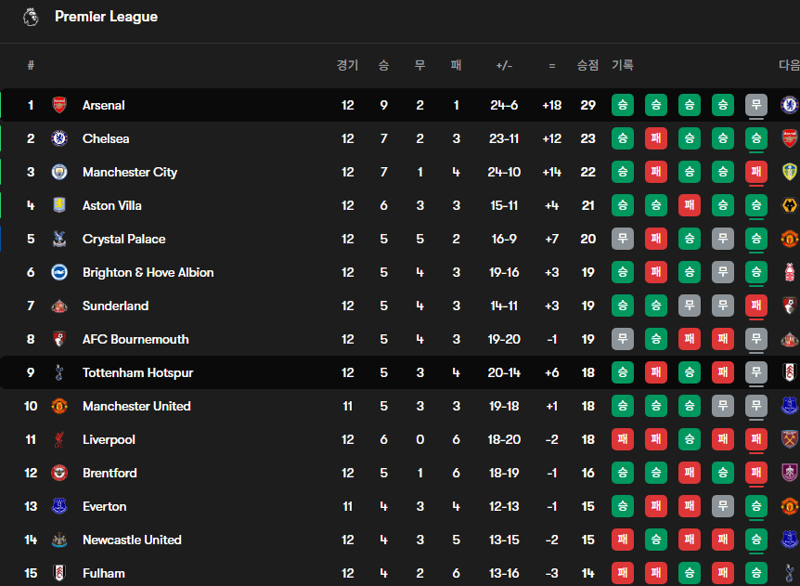Click the Everton crest beside its name
The height and width of the screenshot is (586, 800).
click(59, 507)
